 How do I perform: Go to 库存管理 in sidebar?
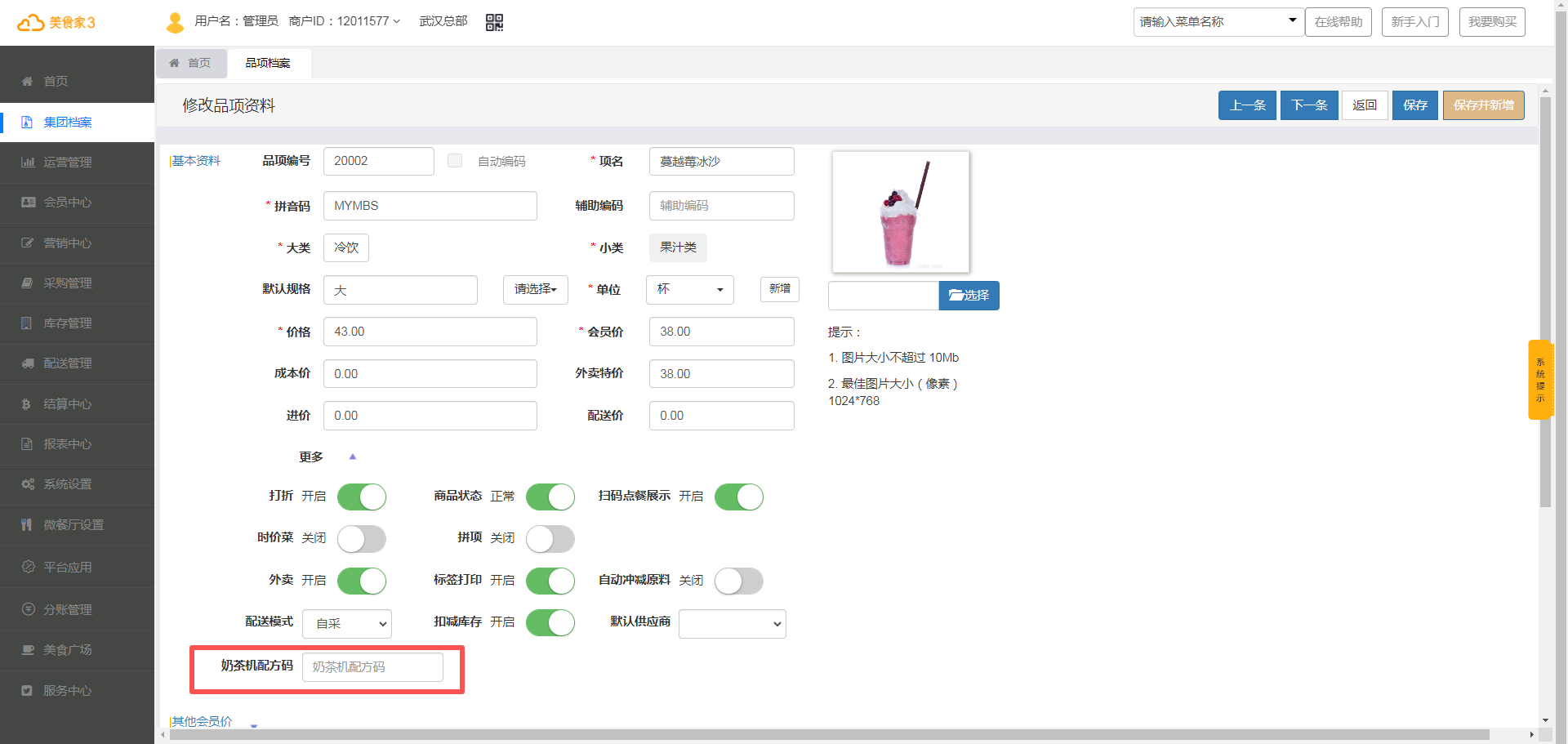coord(68,323)
